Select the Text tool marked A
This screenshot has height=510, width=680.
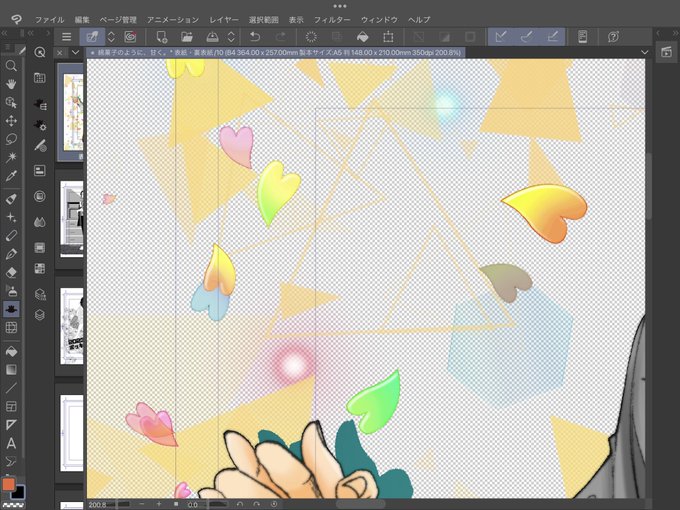click(11, 443)
